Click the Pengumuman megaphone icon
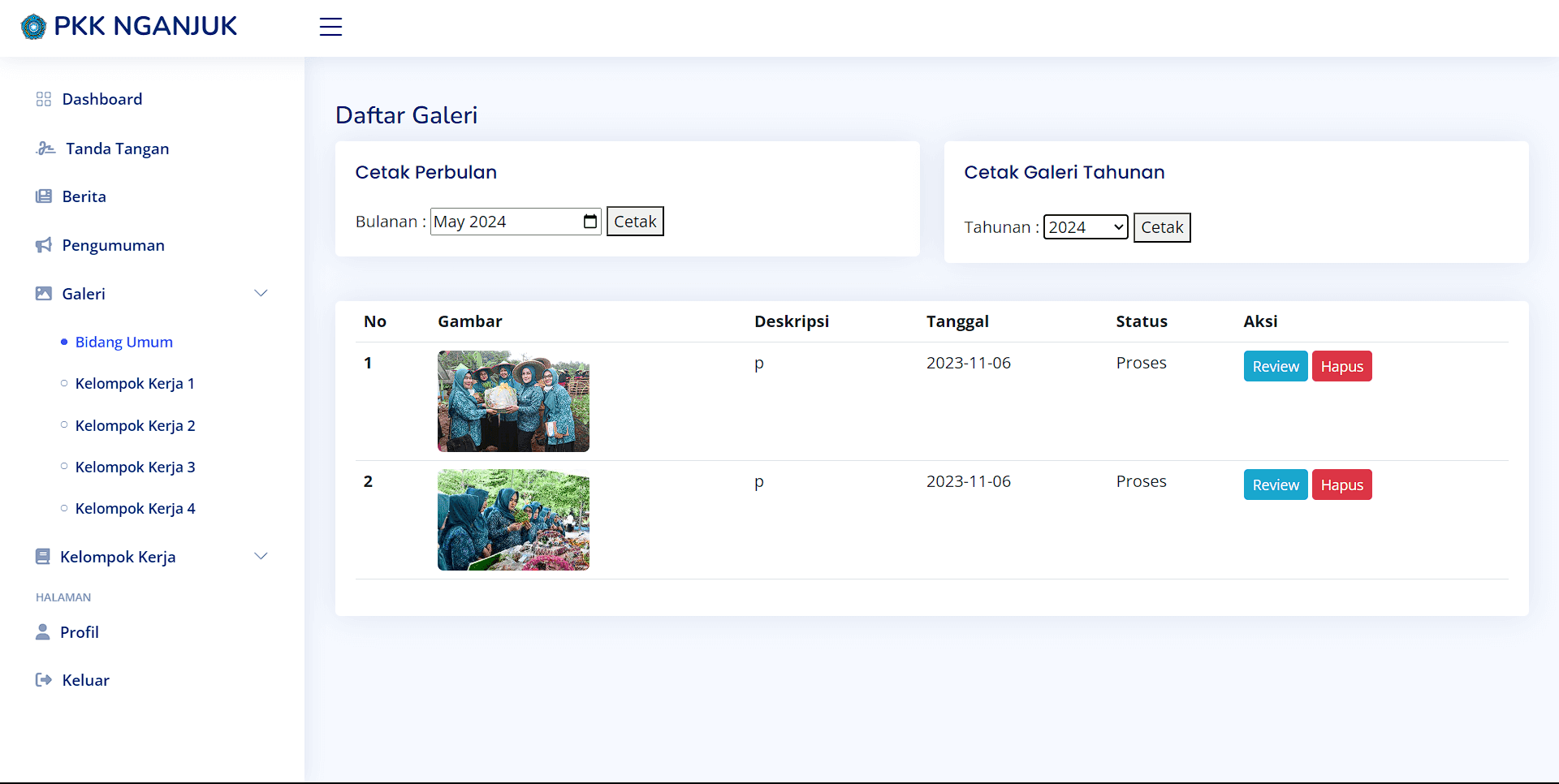Viewport: 1559px width, 784px height. click(44, 245)
